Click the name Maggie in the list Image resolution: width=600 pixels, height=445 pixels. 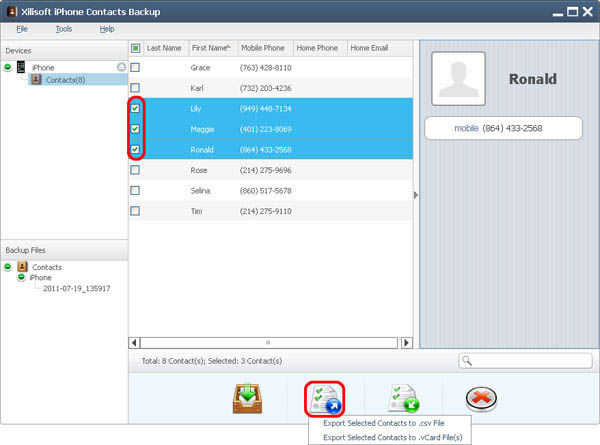pyautogui.click(x=202, y=129)
